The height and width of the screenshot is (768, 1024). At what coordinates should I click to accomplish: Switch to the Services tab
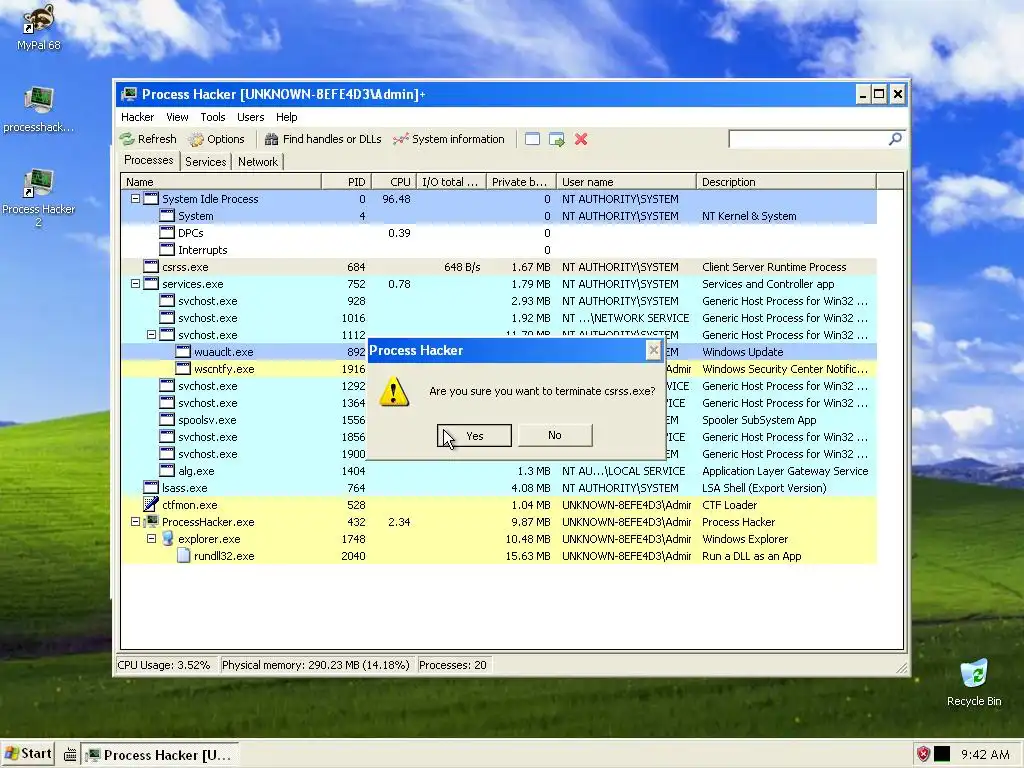point(205,162)
